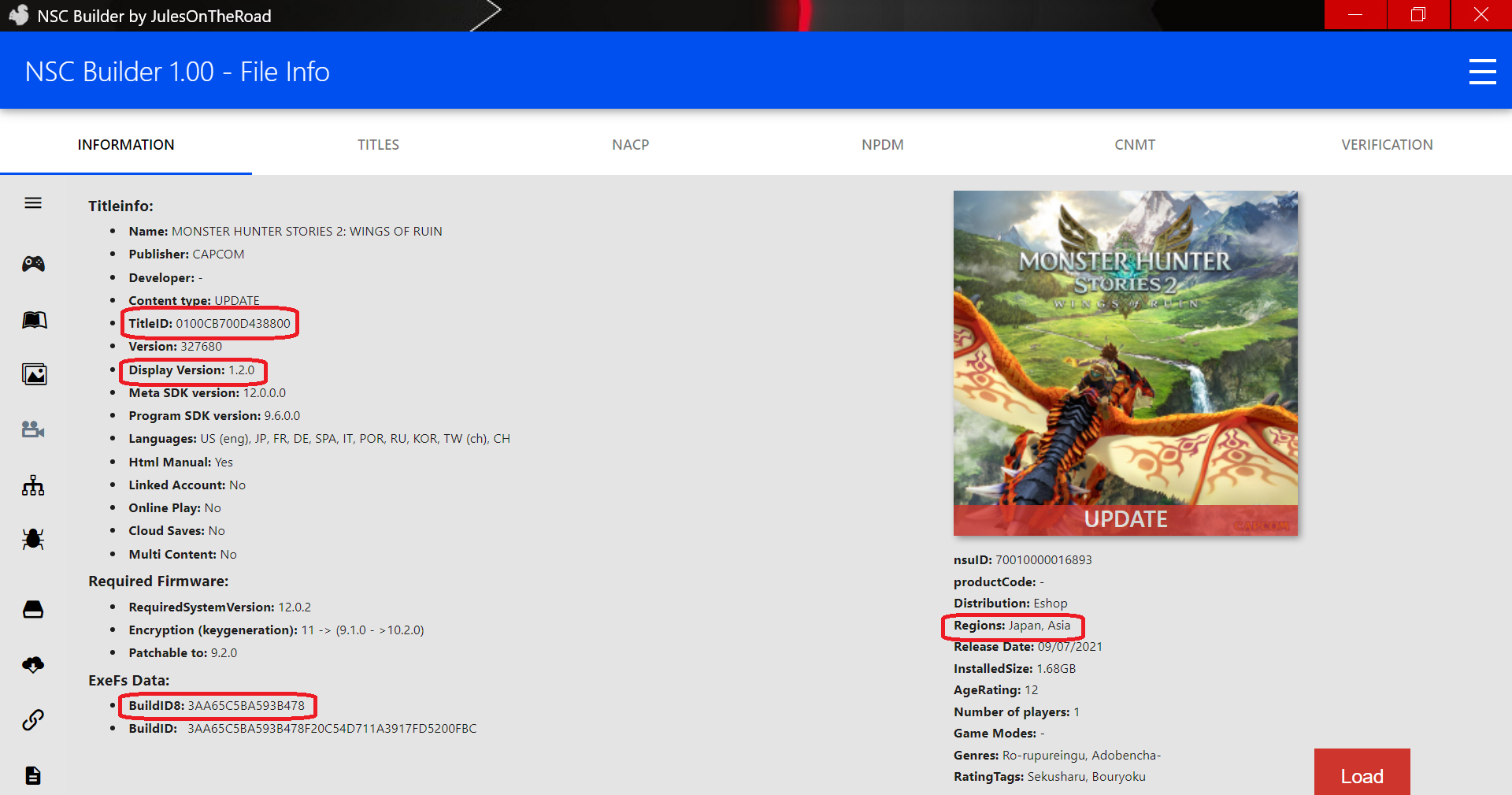Click the Online Play: No line
The image size is (1512, 795).
pos(175,507)
